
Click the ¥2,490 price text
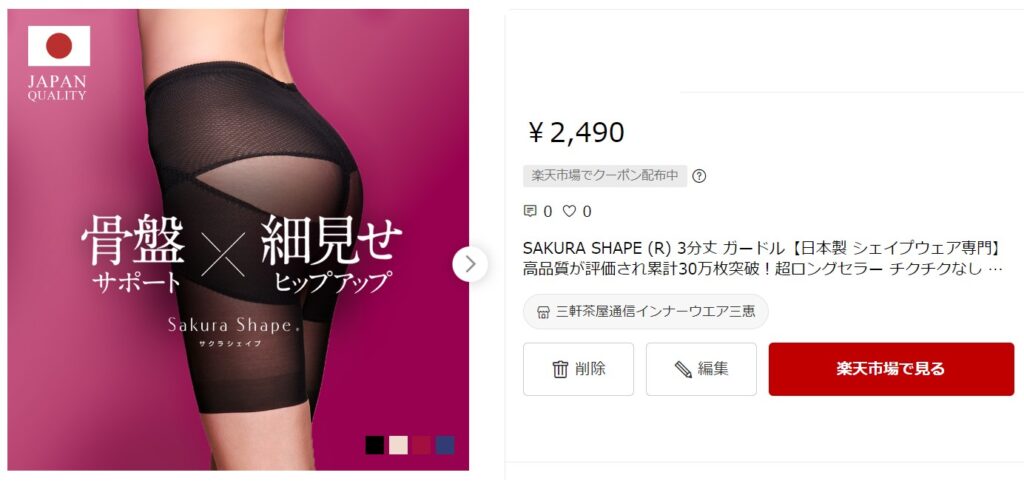(x=577, y=132)
